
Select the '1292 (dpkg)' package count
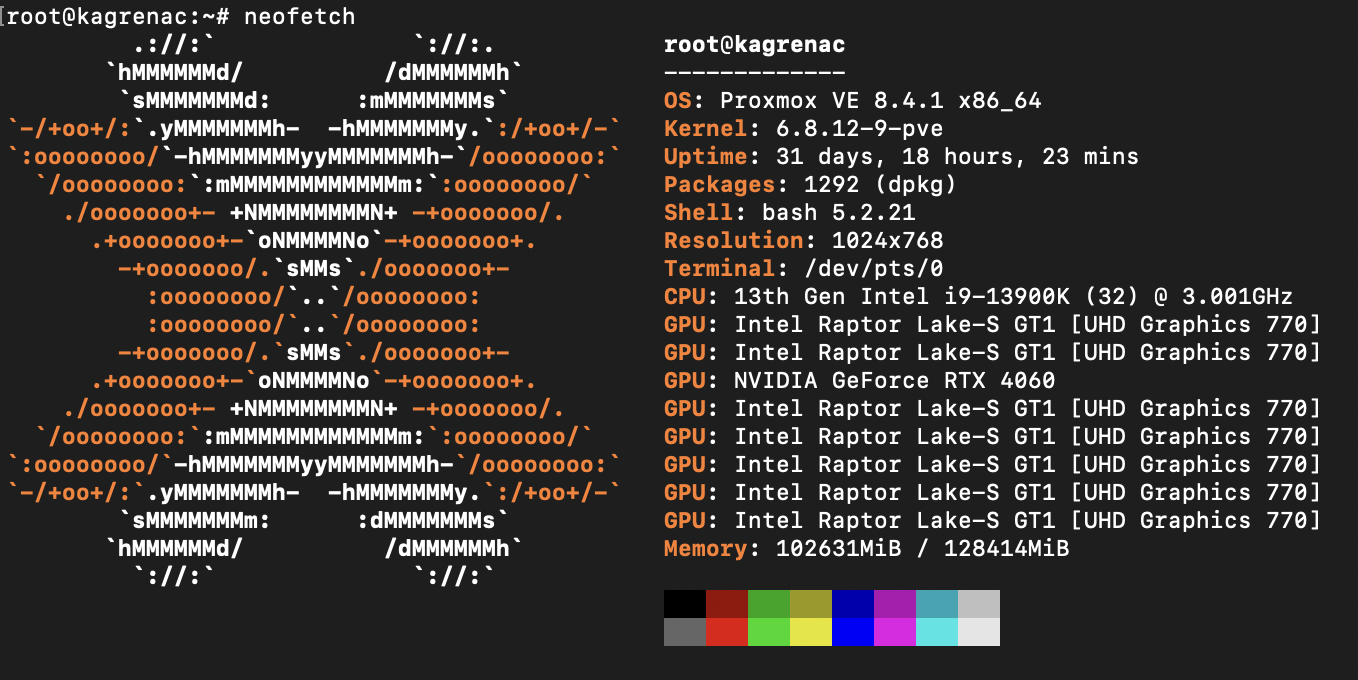click(881, 185)
